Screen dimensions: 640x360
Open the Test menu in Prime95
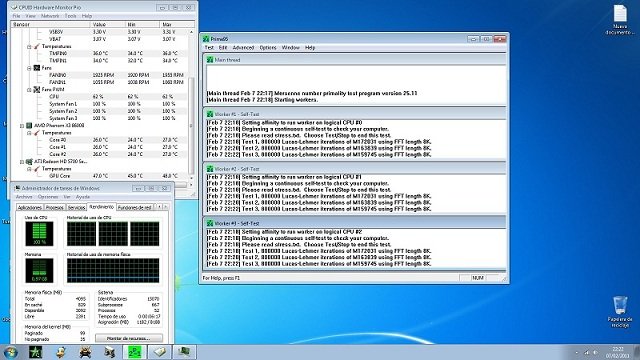(x=209, y=48)
